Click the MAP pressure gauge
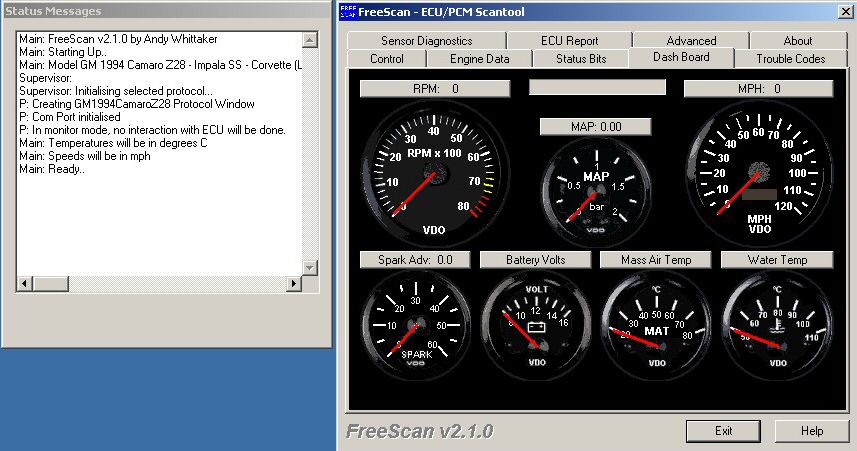 (596, 192)
